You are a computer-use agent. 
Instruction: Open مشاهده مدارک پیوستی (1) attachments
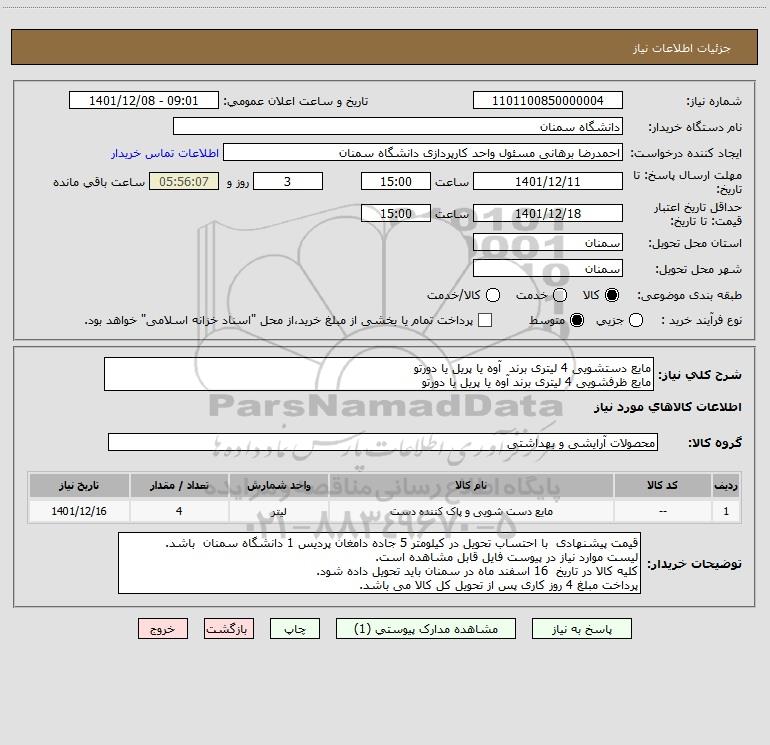click(426, 629)
